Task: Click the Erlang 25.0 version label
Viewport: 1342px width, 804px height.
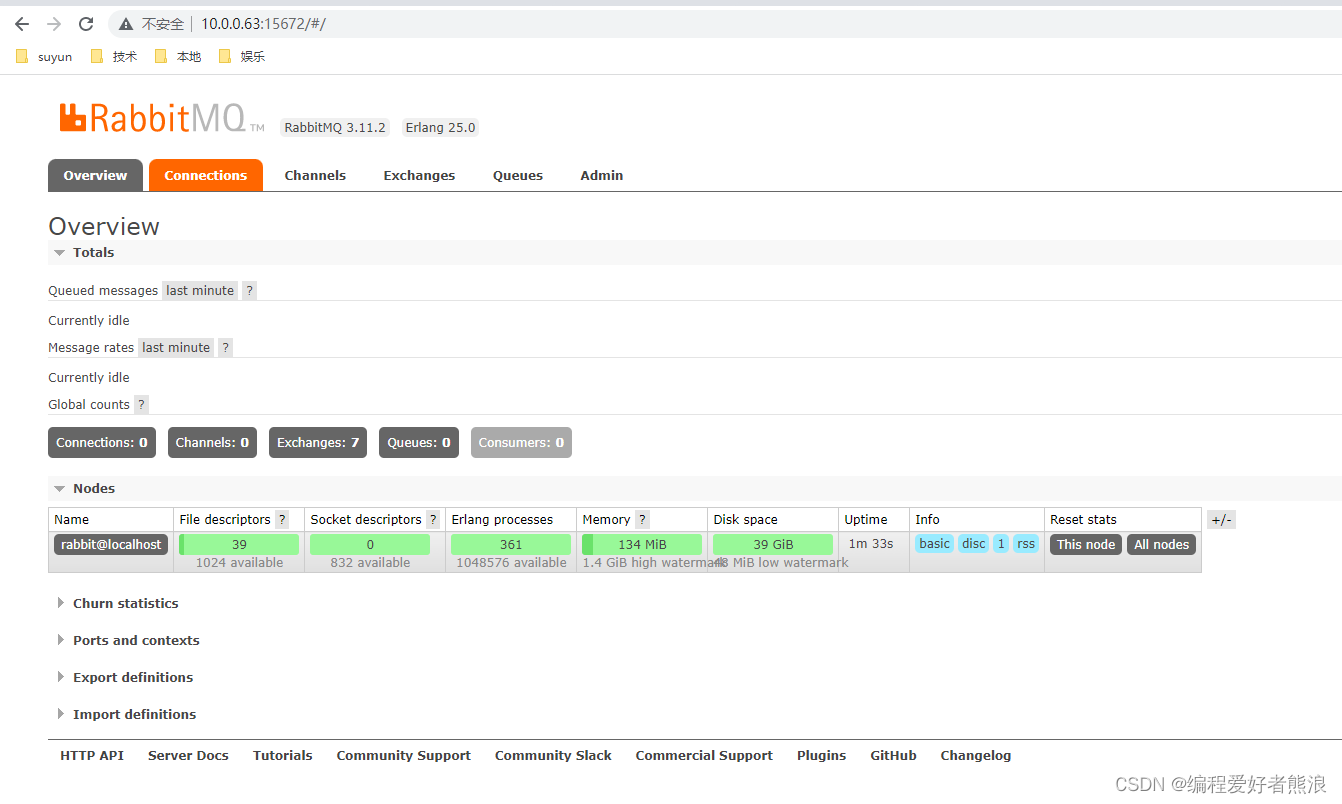Action: [x=440, y=128]
